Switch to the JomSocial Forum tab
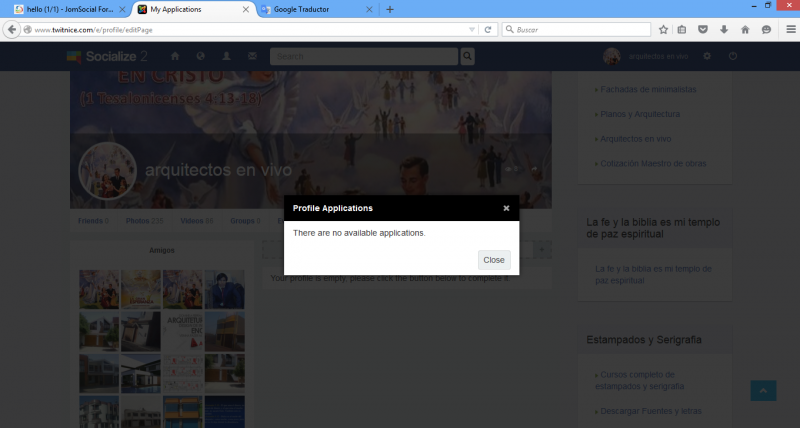This screenshot has width=800, height=428. pyautogui.click(x=70, y=9)
